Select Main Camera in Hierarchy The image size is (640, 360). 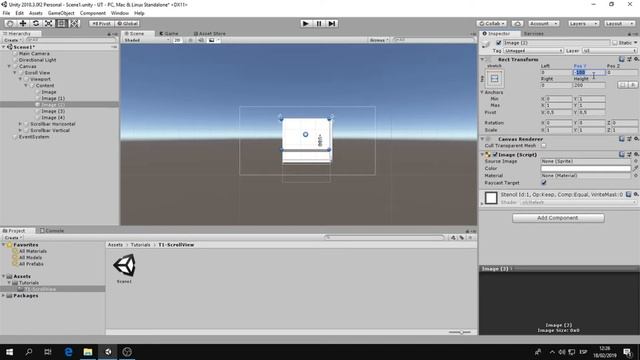click(x=34, y=53)
